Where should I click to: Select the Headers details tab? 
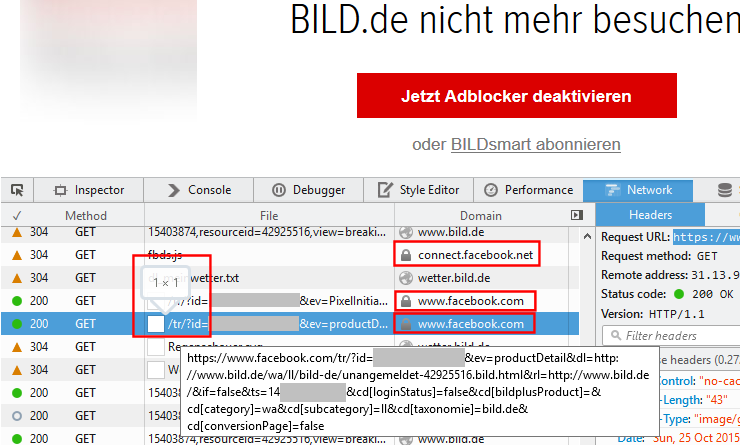(650, 215)
